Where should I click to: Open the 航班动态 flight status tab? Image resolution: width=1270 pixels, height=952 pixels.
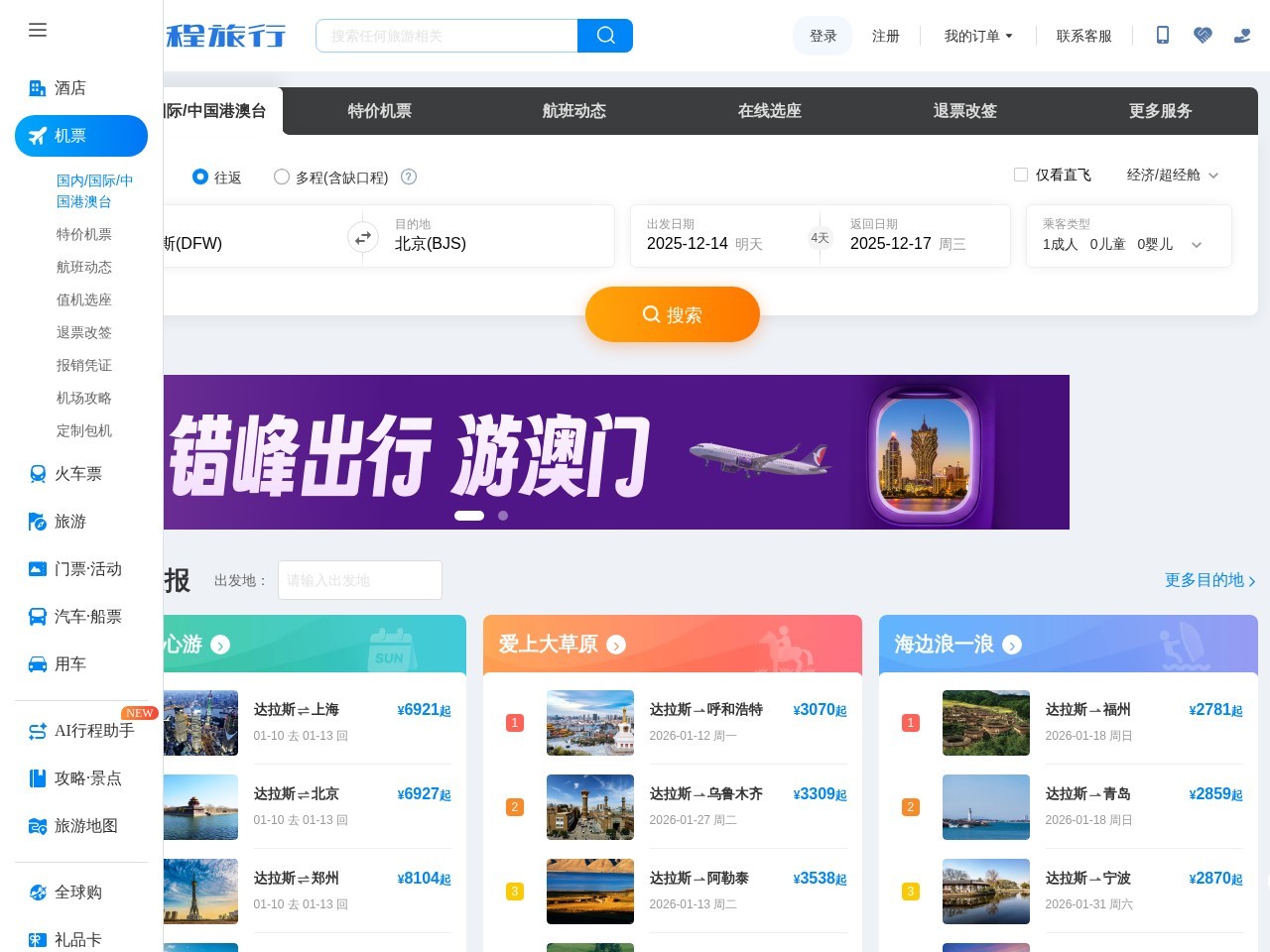pyautogui.click(x=573, y=111)
